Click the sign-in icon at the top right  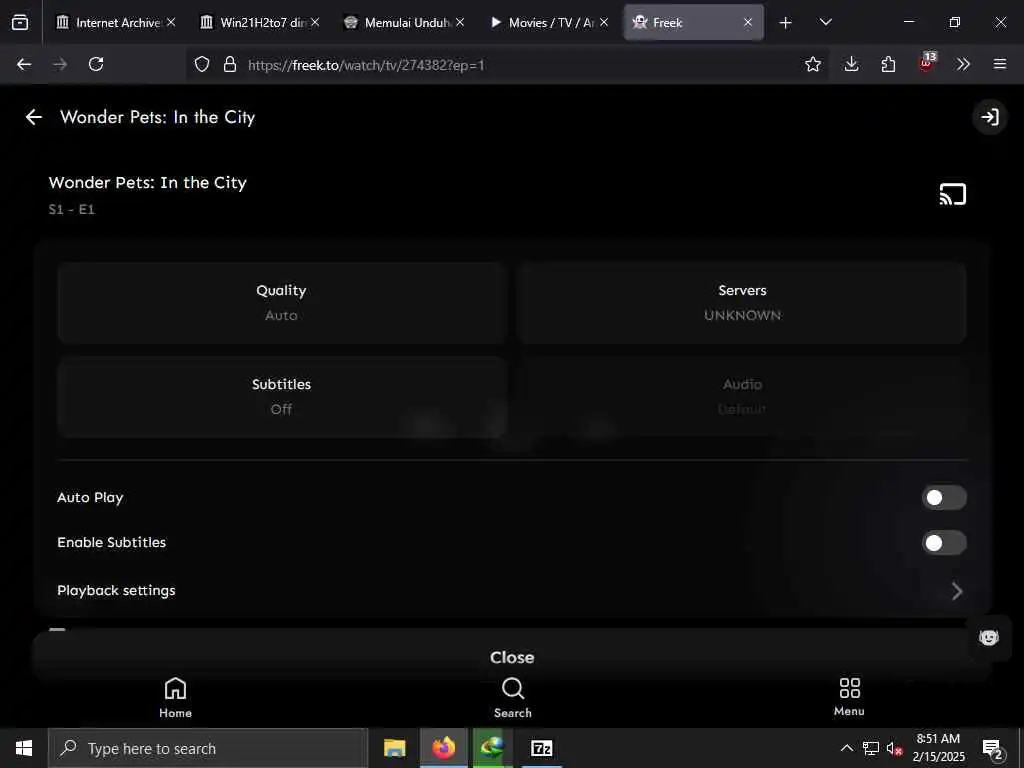click(x=990, y=118)
